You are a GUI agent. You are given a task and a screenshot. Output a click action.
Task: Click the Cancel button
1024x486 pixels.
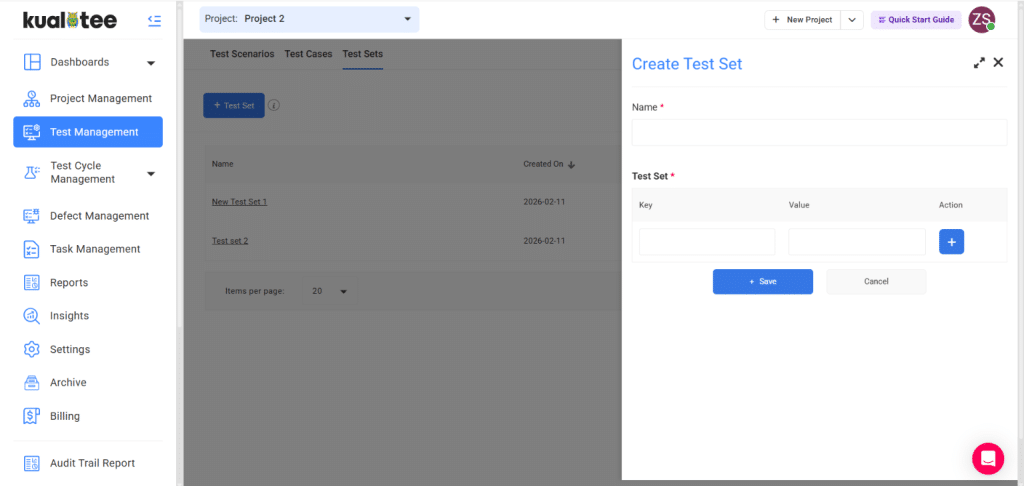click(x=876, y=282)
